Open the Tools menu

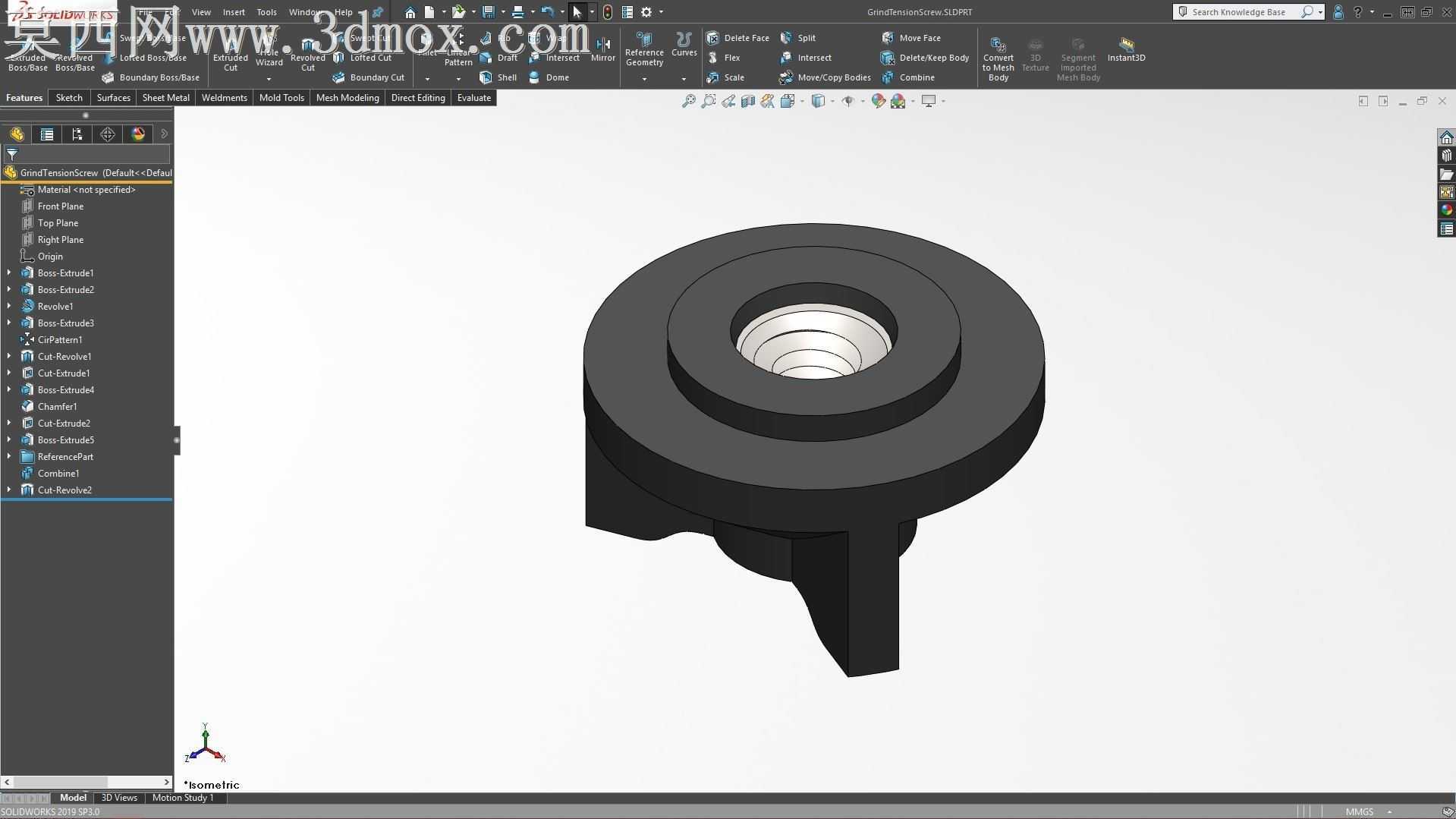266,12
